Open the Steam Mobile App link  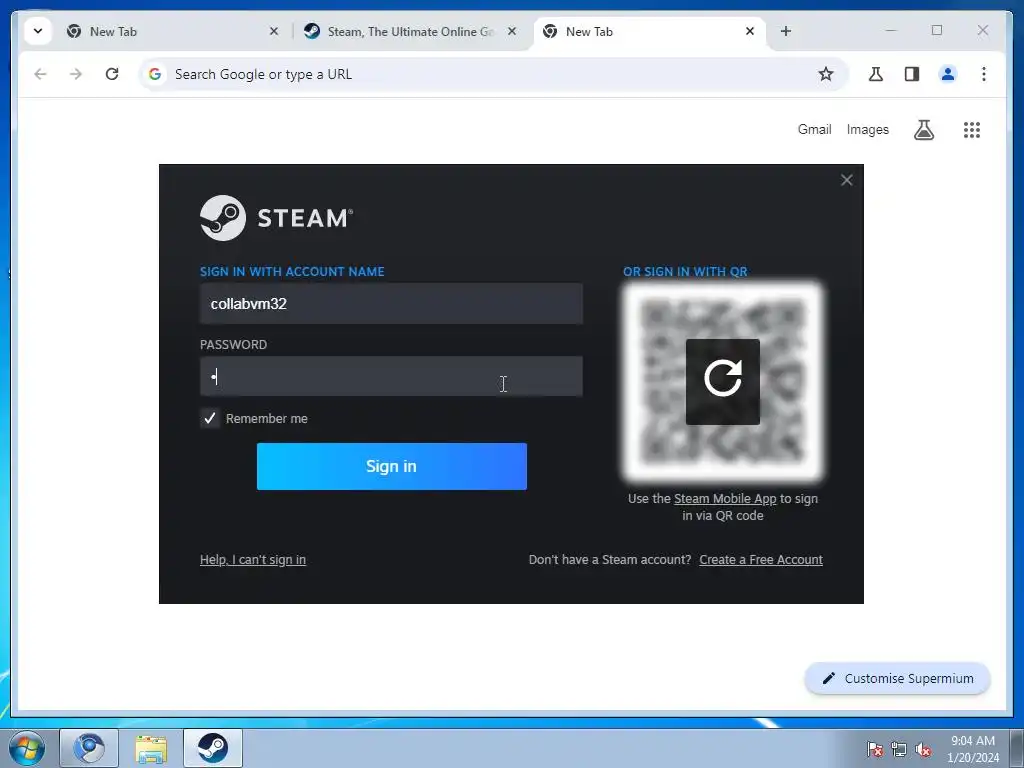click(725, 499)
